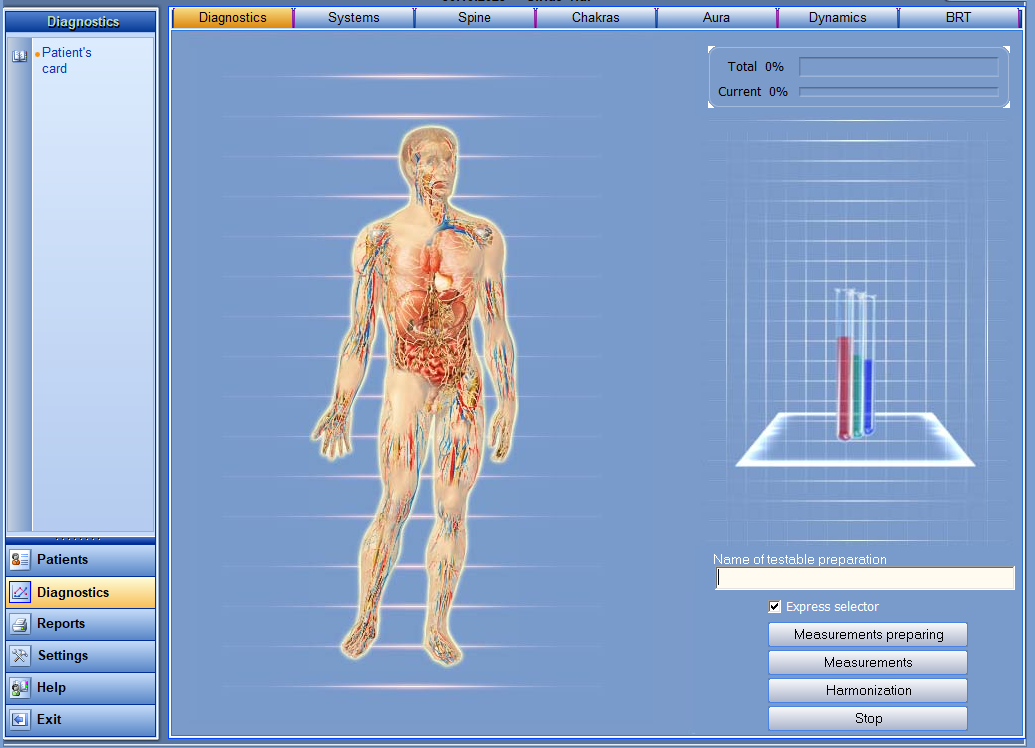The height and width of the screenshot is (748, 1035).
Task: Open the Patients section label
Action: click(x=62, y=560)
